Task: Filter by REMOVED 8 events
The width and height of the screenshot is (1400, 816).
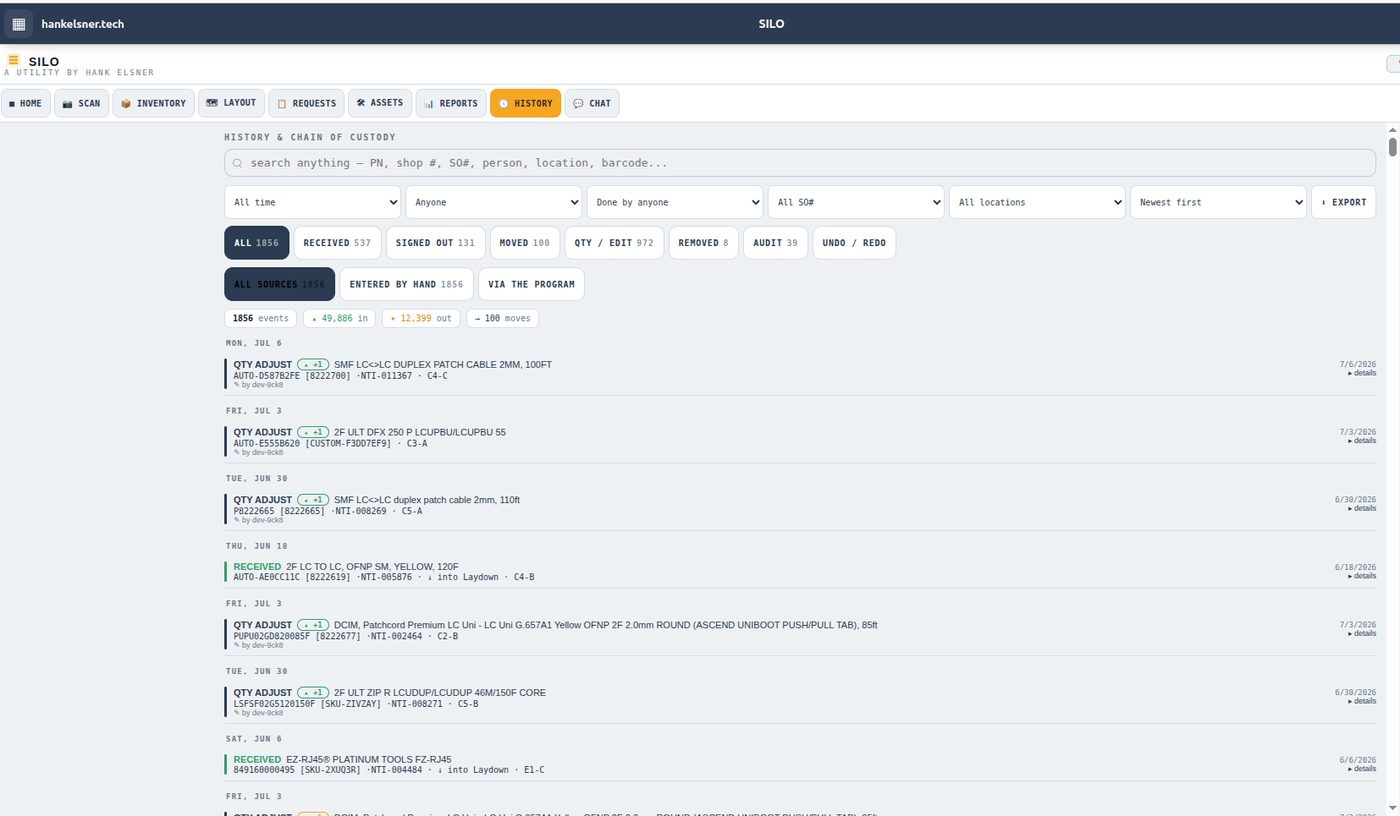Action: click(x=703, y=243)
